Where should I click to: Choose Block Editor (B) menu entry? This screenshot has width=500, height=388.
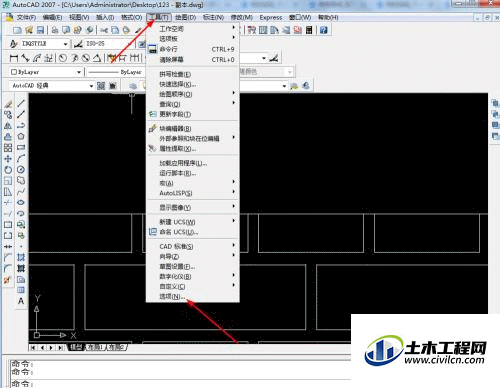click(192, 129)
